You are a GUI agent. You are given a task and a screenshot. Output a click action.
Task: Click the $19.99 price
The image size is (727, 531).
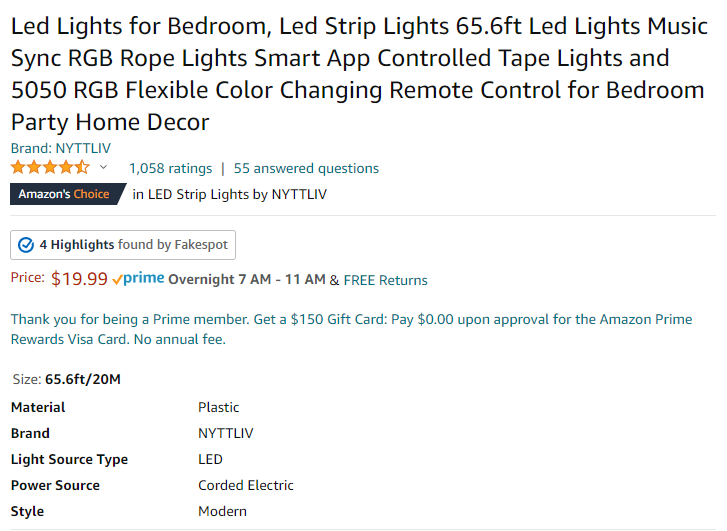pos(79,279)
